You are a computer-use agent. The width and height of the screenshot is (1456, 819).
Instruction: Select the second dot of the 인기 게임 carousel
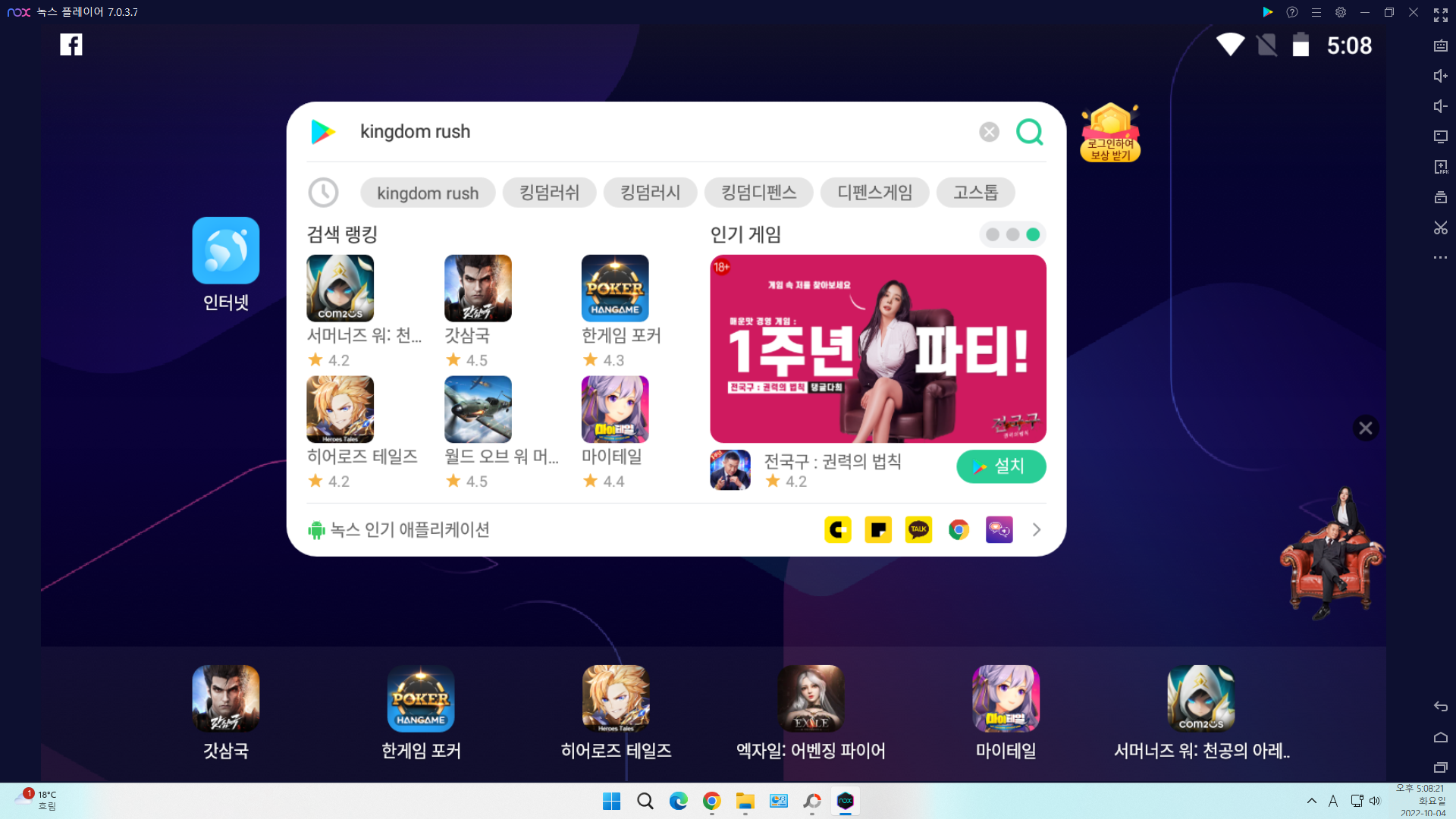[x=1013, y=235]
